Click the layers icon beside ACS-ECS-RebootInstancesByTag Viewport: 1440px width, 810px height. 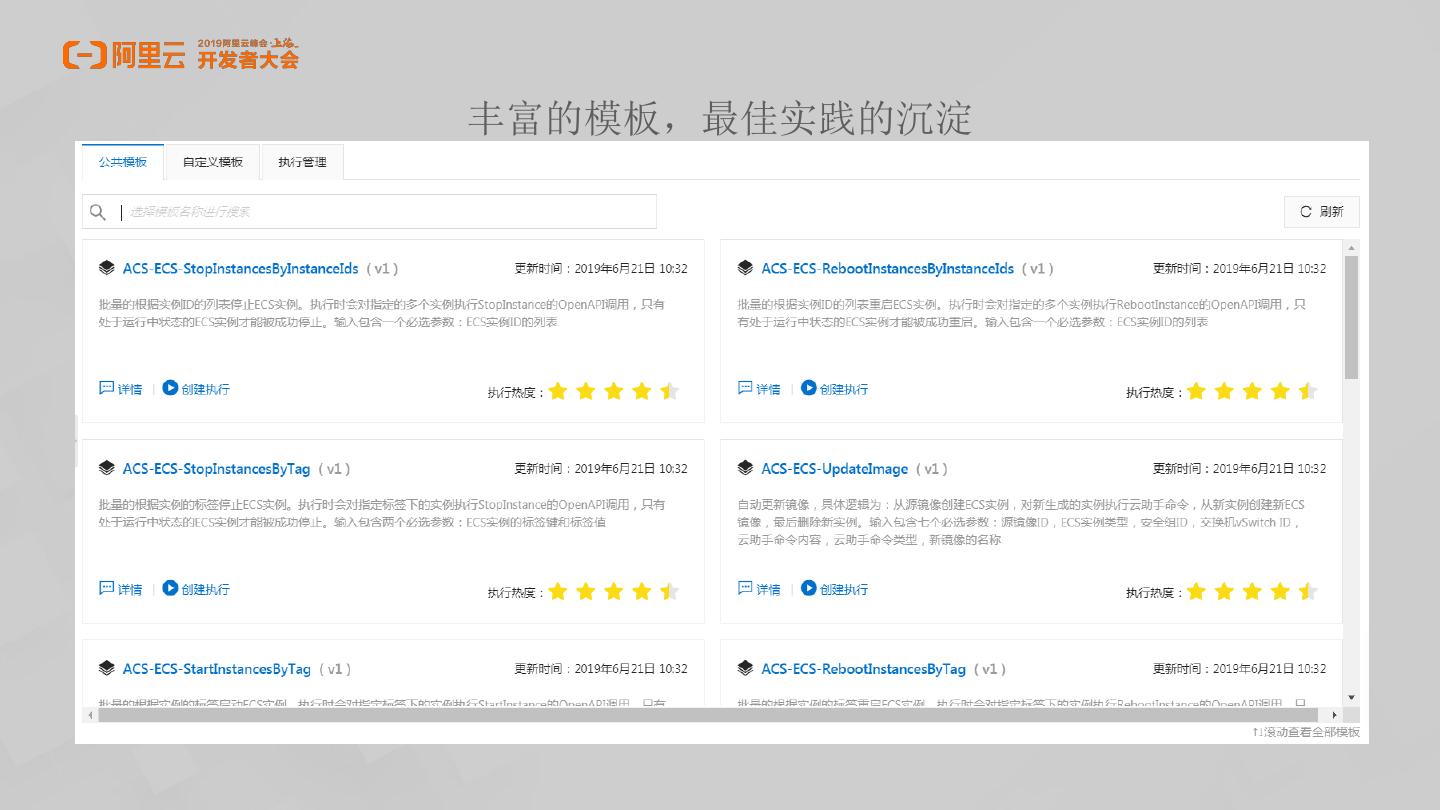point(745,668)
